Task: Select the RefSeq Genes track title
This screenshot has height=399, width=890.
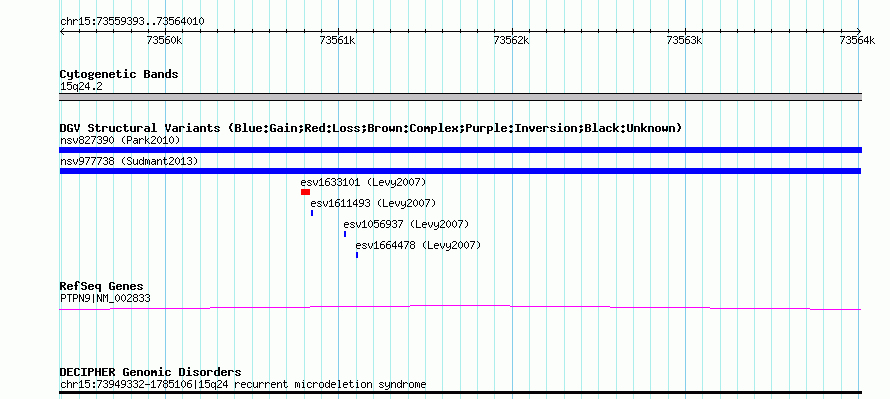Action: point(102,286)
